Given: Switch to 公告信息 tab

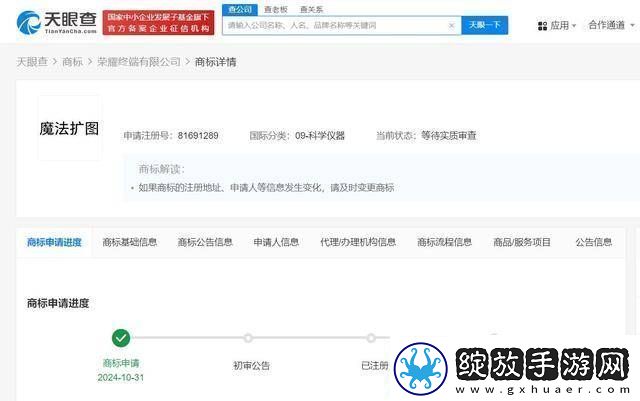Looking at the screenshot, I should [x=593, y=242].
